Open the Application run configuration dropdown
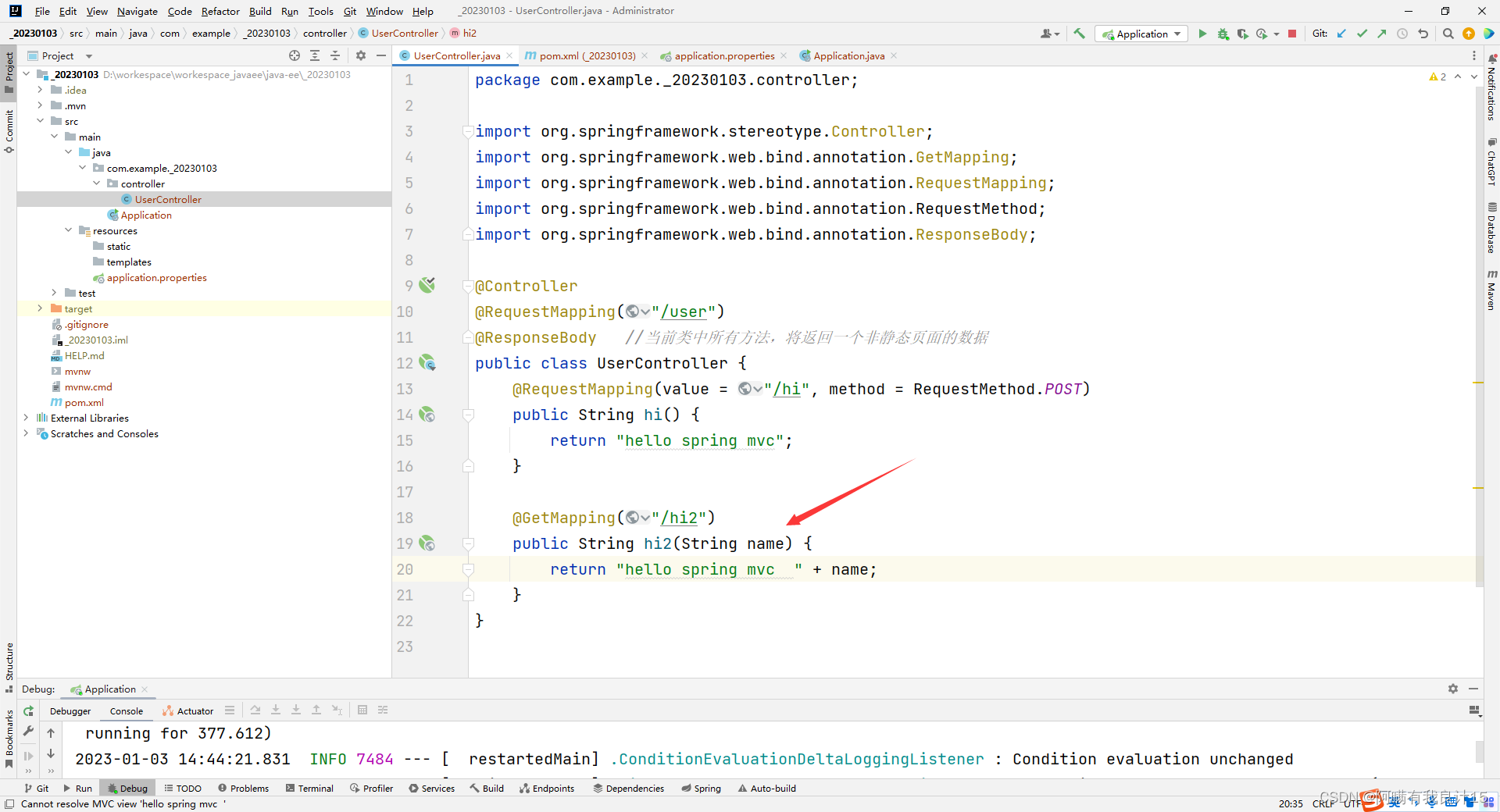1500x812 pixels. click(x=1142, y=34)
